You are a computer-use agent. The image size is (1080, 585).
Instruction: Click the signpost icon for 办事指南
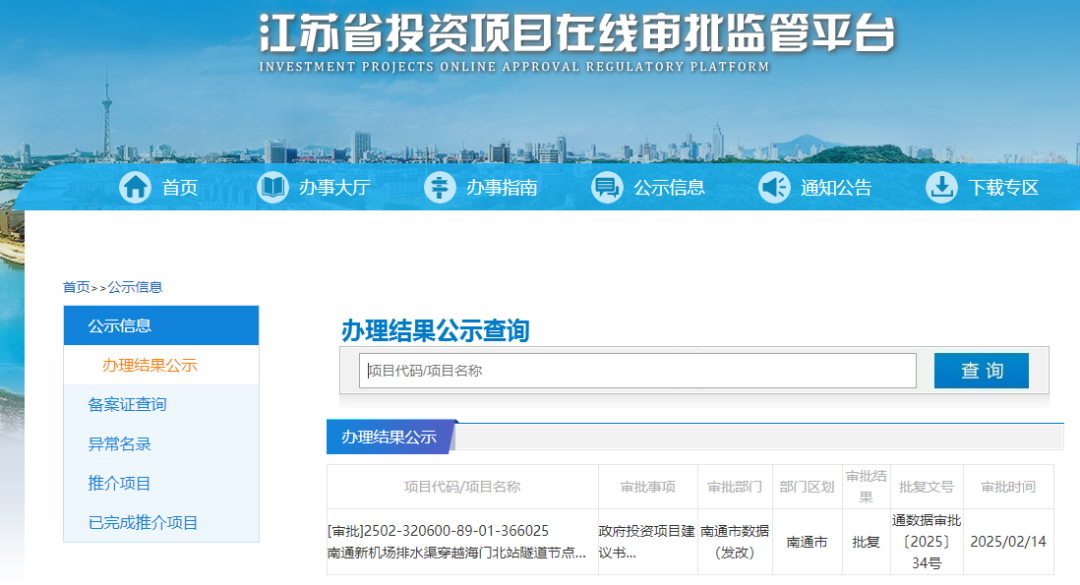439,187
